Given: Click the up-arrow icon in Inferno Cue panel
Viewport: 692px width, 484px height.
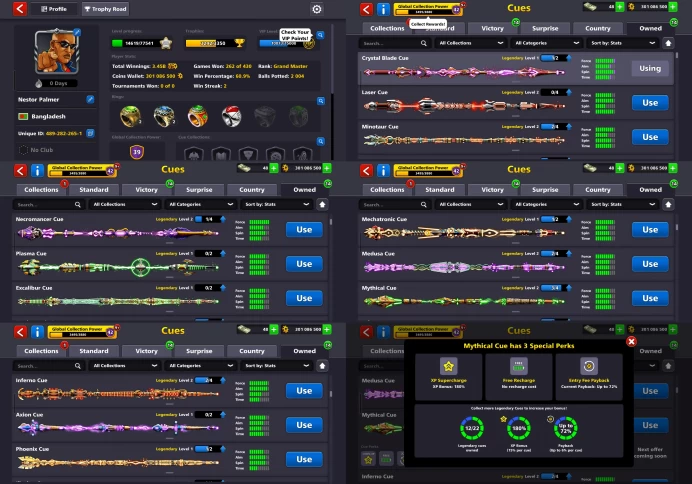Looking at the screenshot, I should (x=322, y=366).
